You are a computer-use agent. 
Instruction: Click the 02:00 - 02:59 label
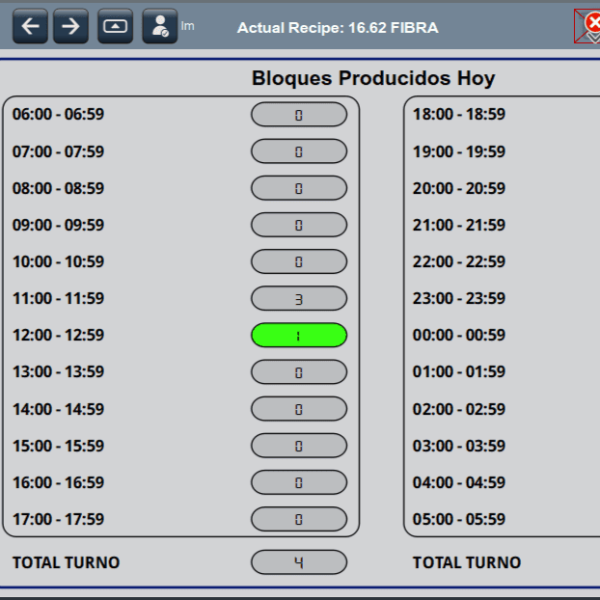pos(459,409)
